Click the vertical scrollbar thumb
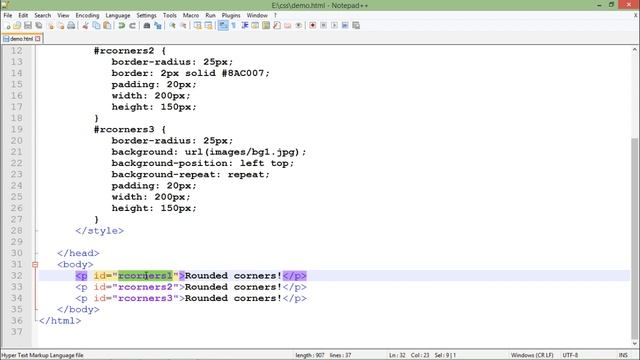This screenshot has width=640, height=360. [635, 239]
